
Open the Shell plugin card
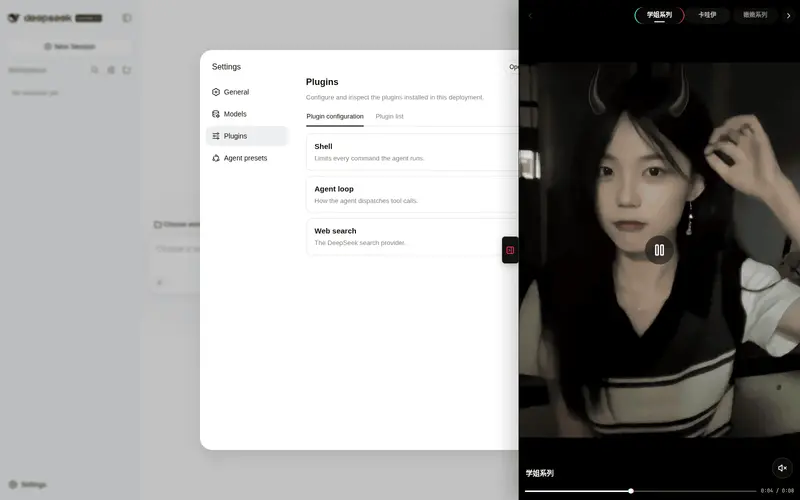(412, 152)
